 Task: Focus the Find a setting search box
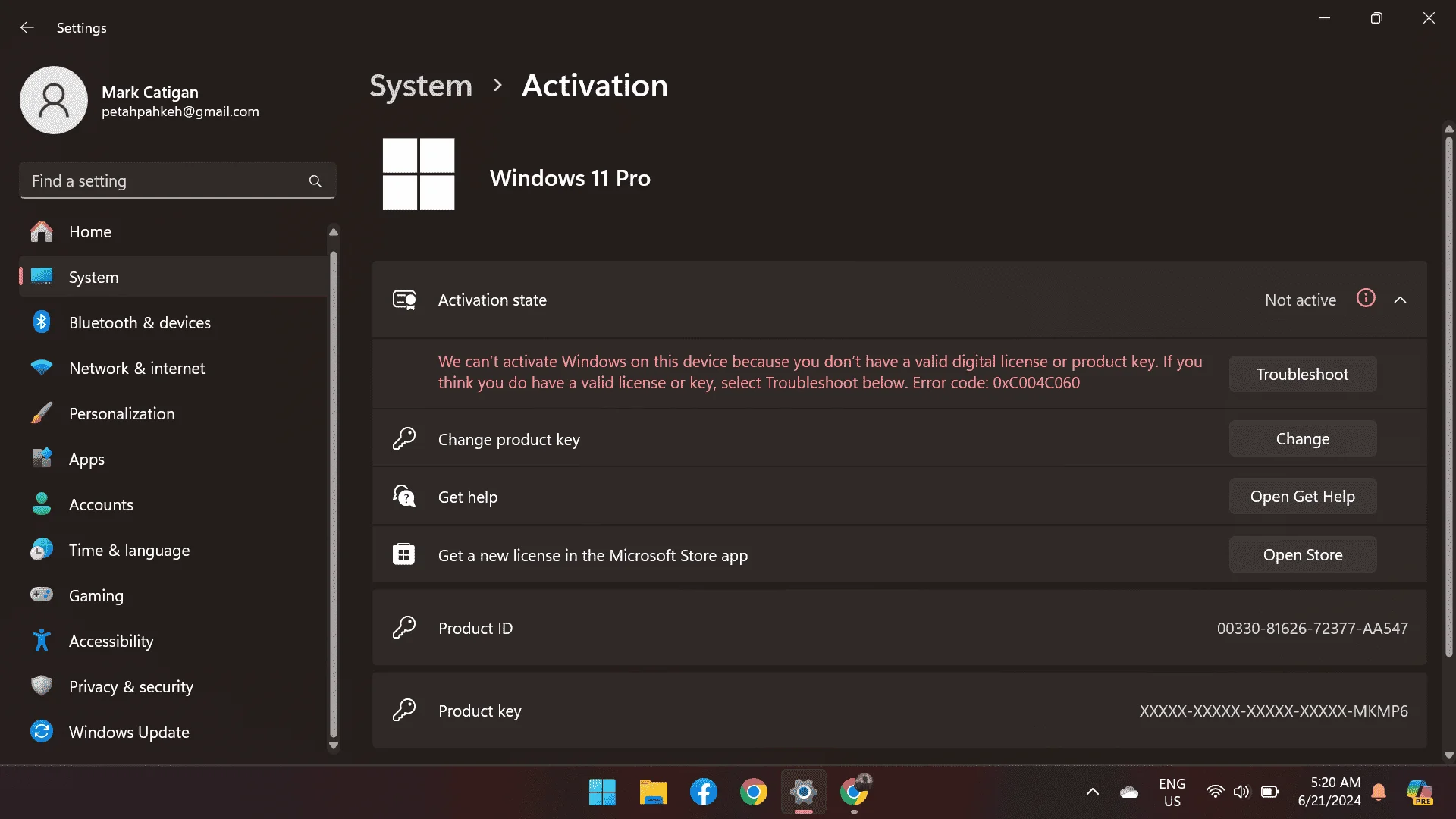(x=177, y=180)
